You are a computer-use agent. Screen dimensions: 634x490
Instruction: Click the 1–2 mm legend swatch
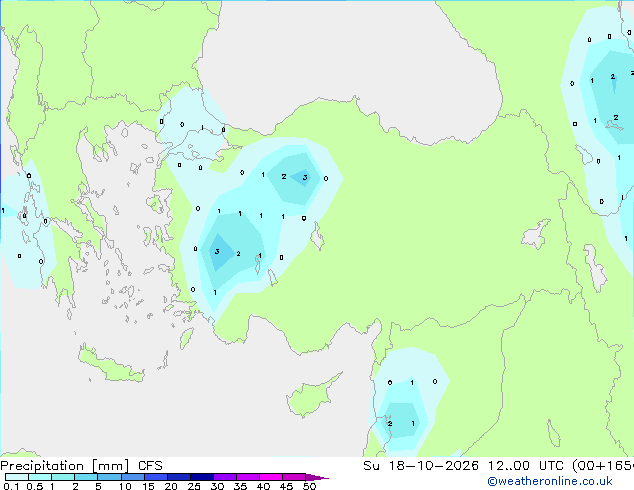click(63, 477)
